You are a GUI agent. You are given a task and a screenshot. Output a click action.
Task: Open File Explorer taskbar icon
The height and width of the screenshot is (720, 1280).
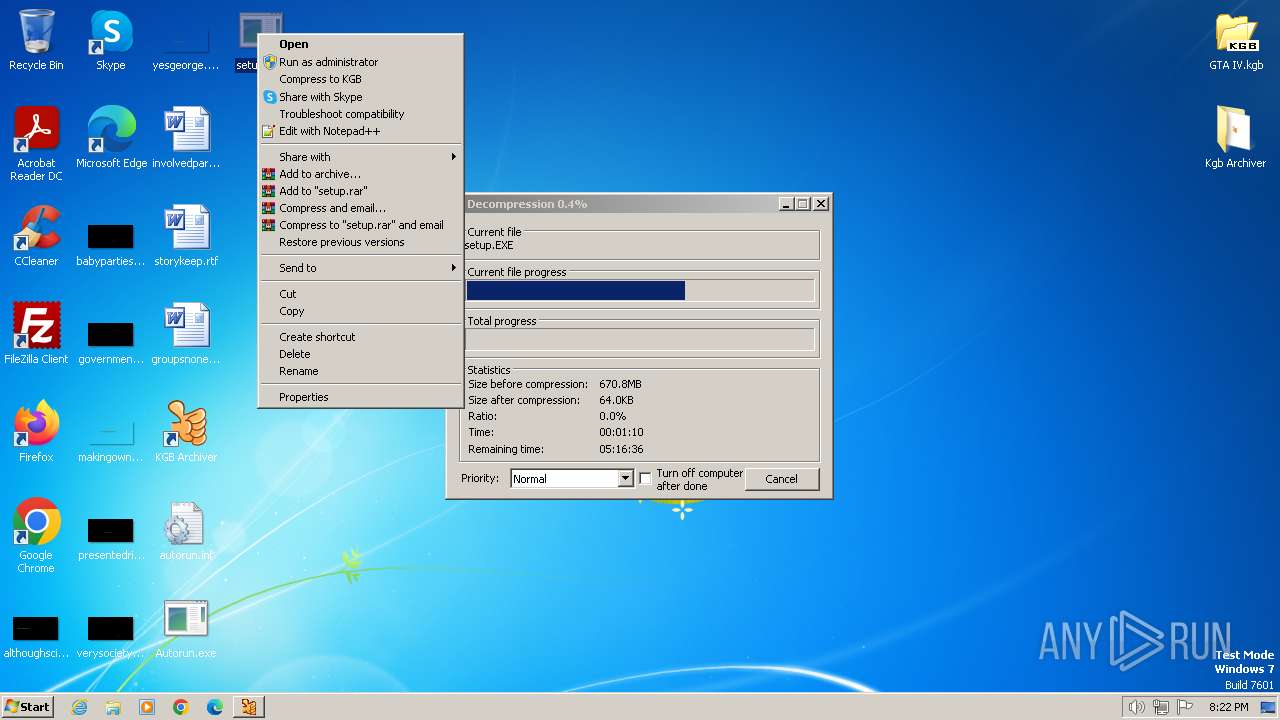coord(113,707)
